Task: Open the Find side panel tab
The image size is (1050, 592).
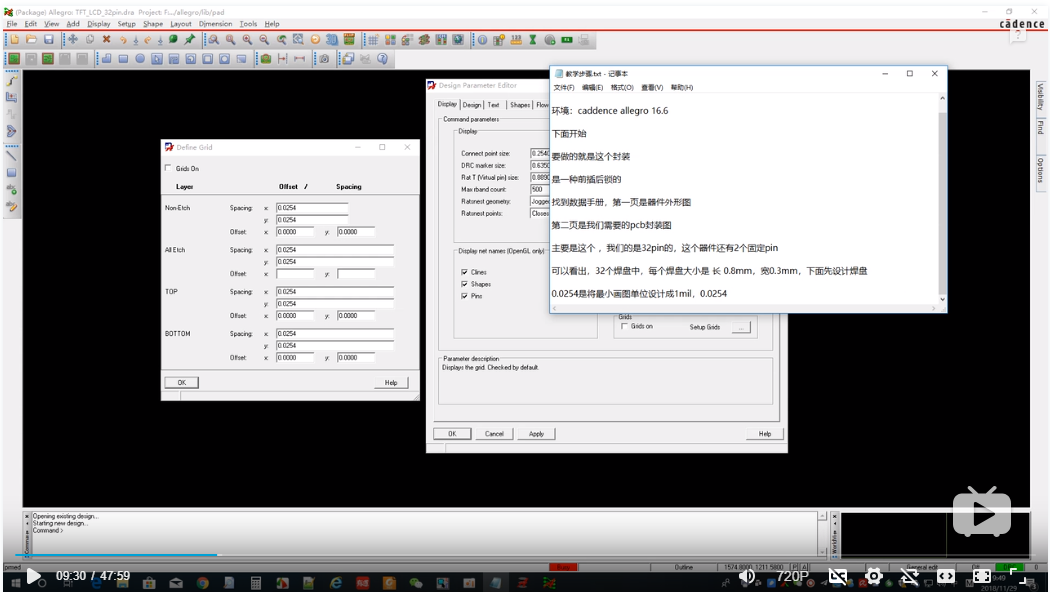Action: pyautogui.click(x=1040, y=127)
